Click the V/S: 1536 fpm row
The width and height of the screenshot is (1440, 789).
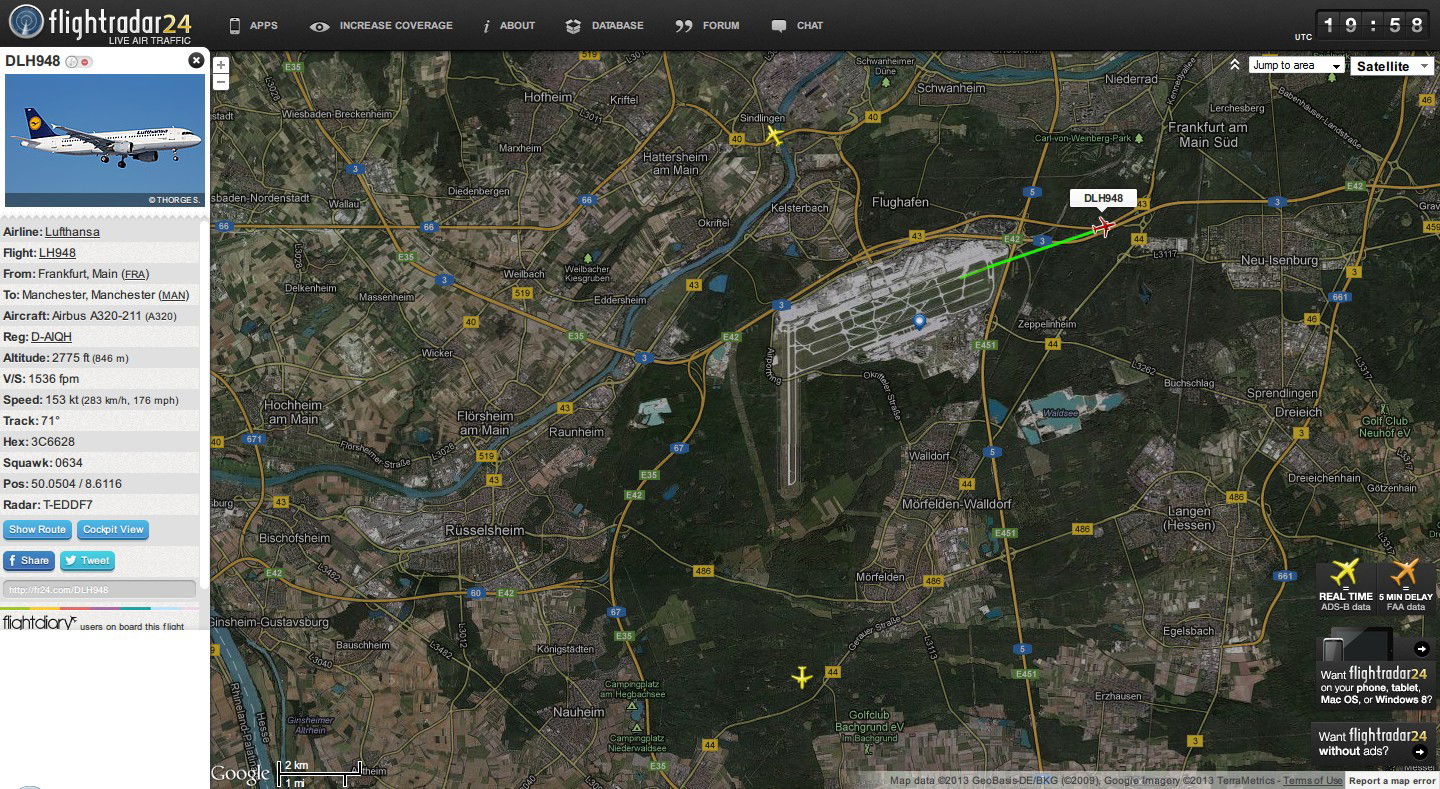click(x=100, y=379)
